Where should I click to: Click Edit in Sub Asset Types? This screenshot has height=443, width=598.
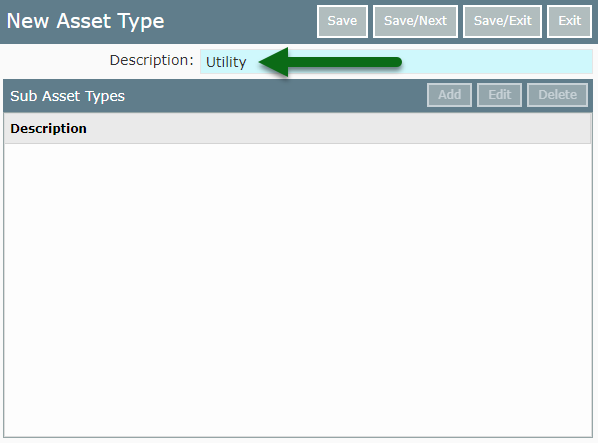pos(499,95)
